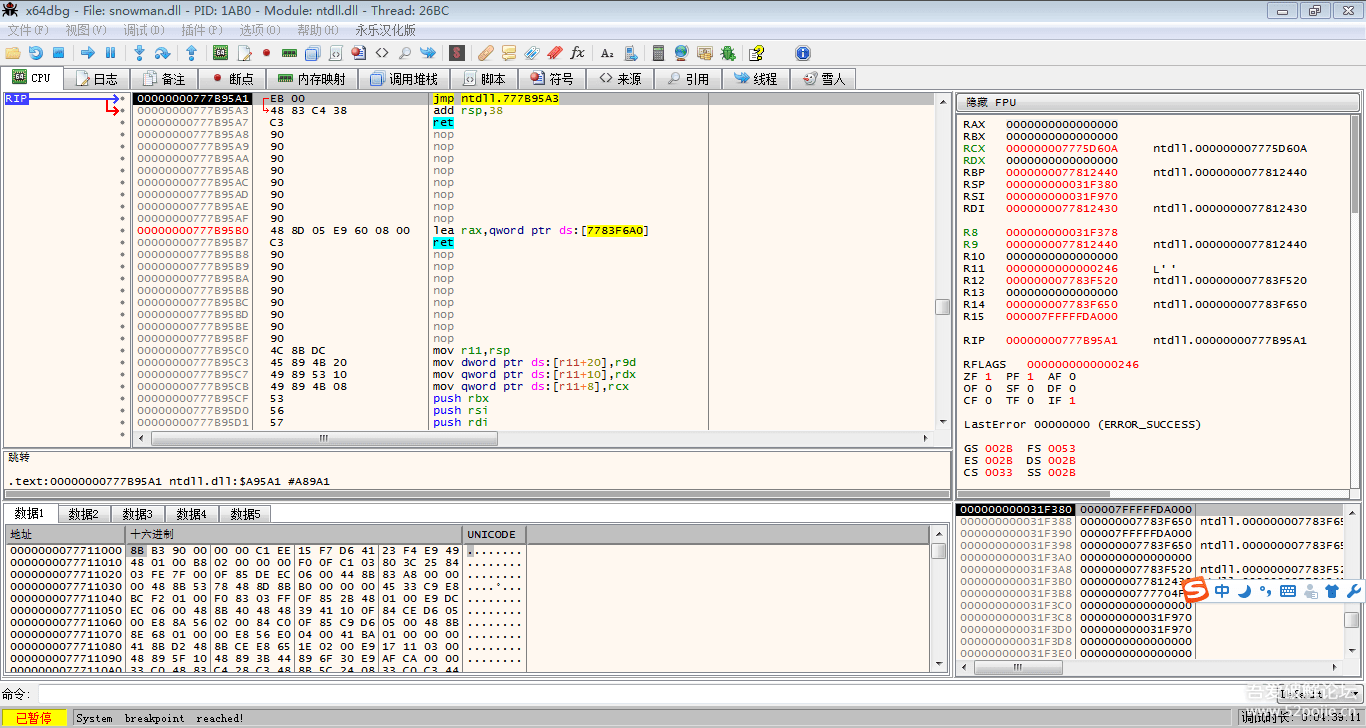
Task: Step into with the down-arrow toolbar icon
Action: point(139,53)
